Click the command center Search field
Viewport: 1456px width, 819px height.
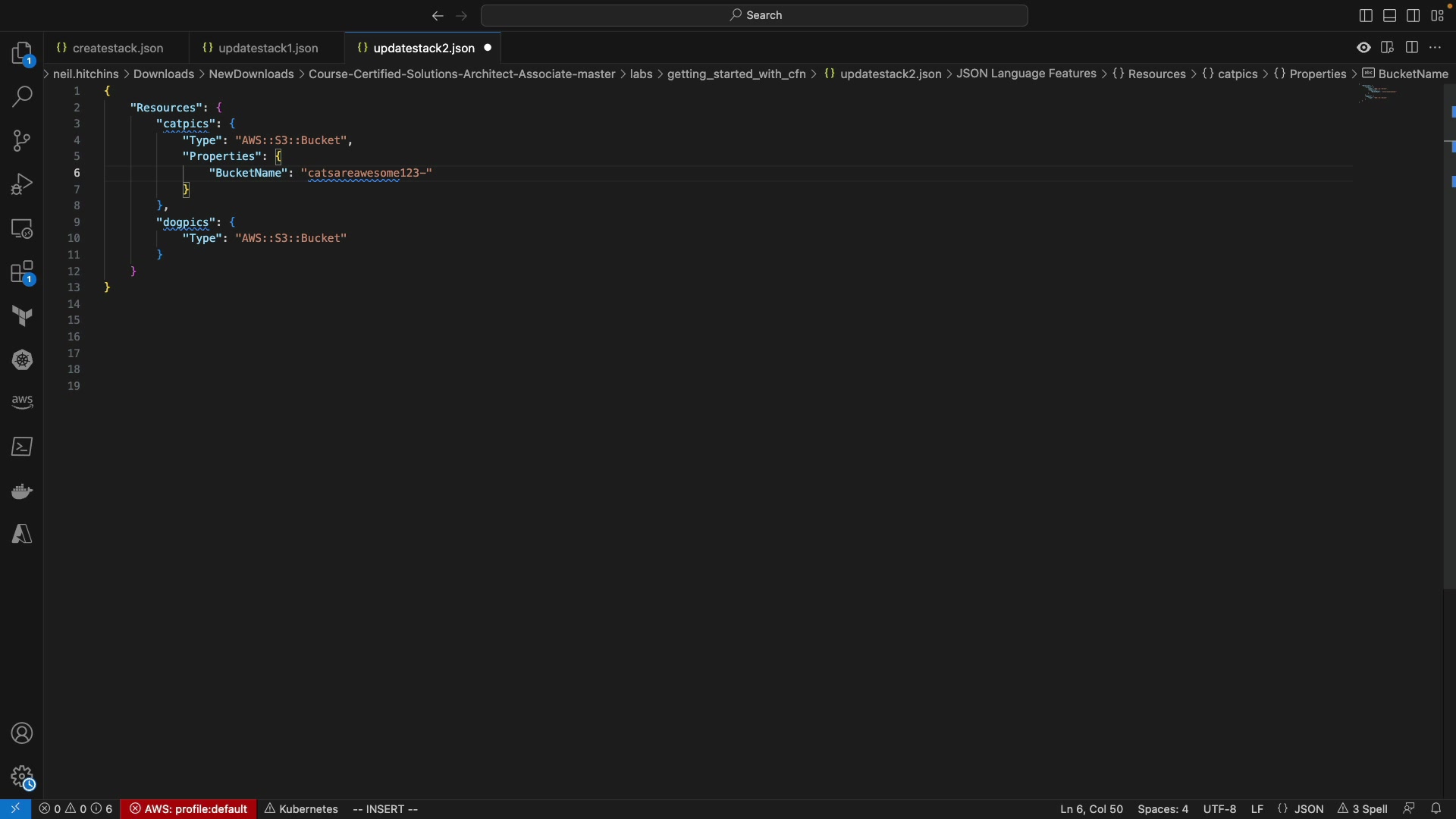point(755,15)
